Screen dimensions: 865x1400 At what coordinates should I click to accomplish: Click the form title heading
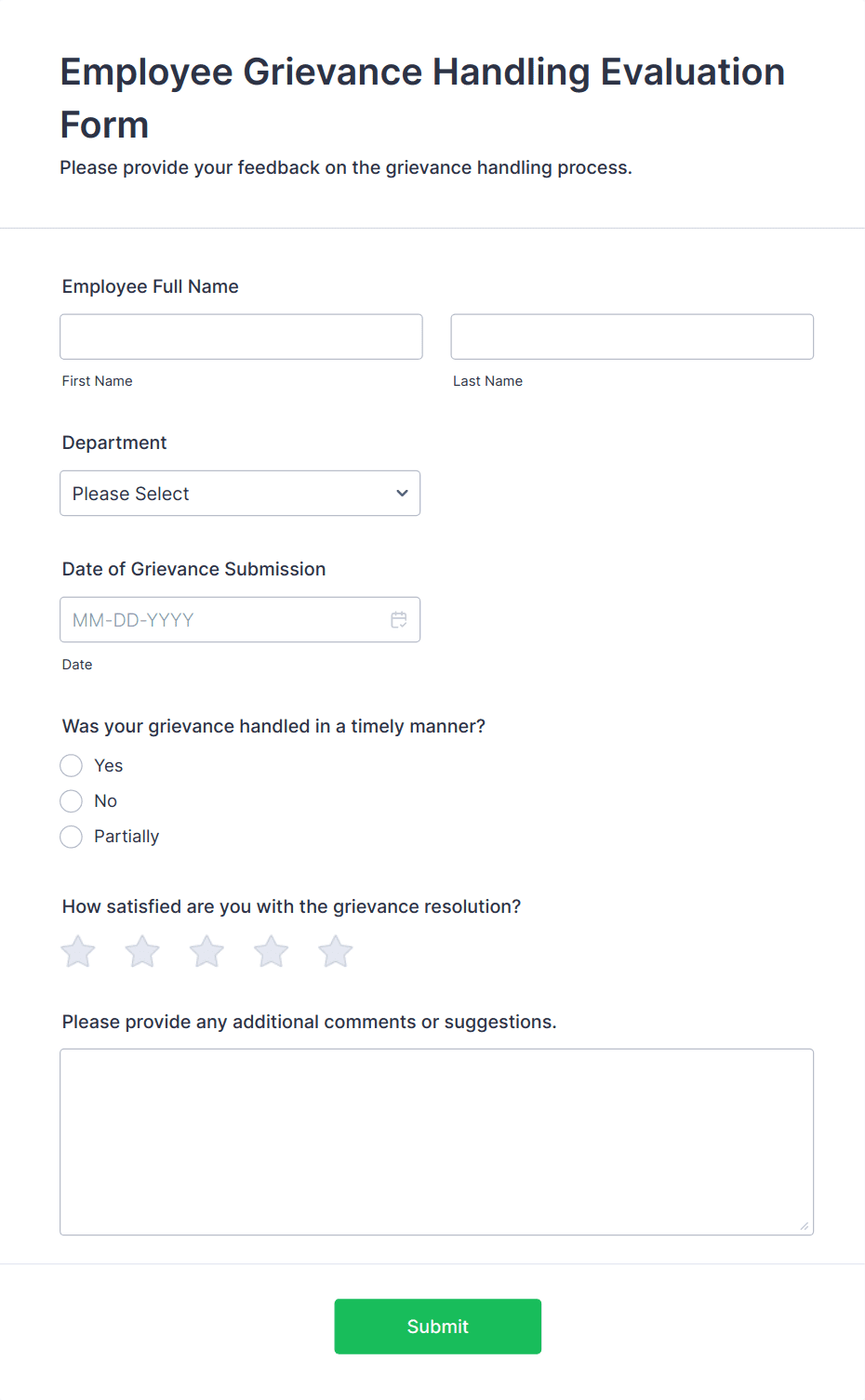[421, 97]
